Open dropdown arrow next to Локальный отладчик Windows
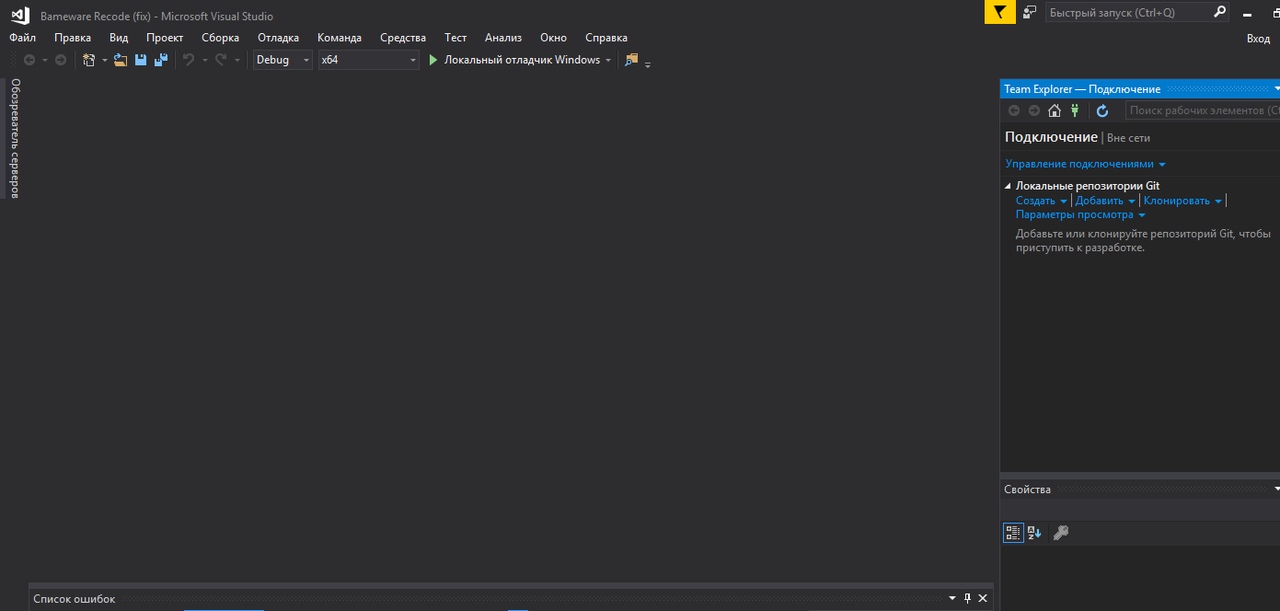The width and height of the screenshot is (1280, 611). point(608,60)
